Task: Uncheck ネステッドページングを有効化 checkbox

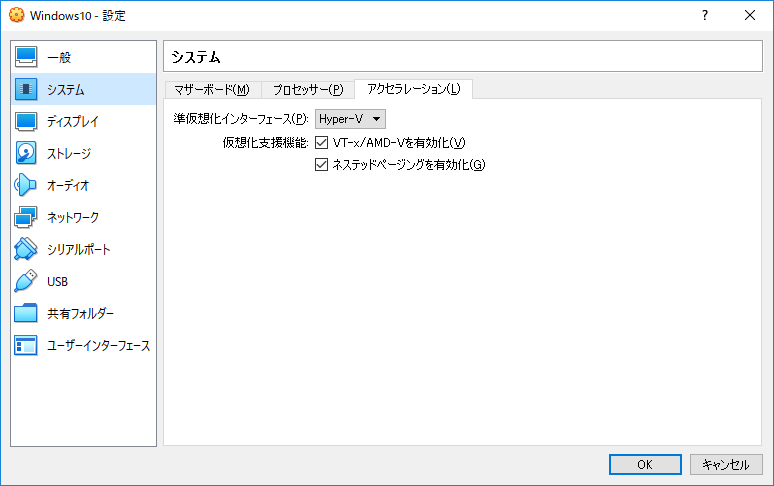Action: [321, 164]
